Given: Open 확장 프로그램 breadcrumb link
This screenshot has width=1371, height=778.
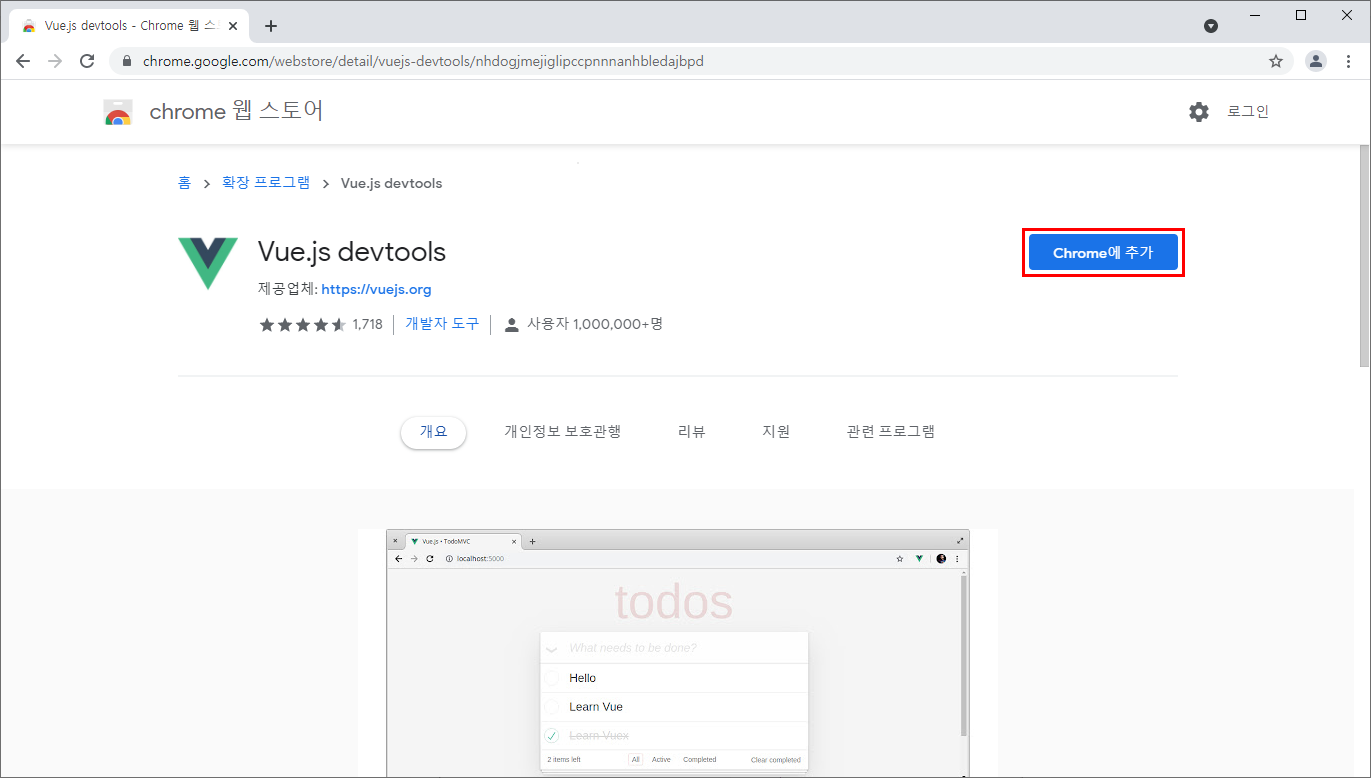Looking at the screenshot, I should (266, 183).
